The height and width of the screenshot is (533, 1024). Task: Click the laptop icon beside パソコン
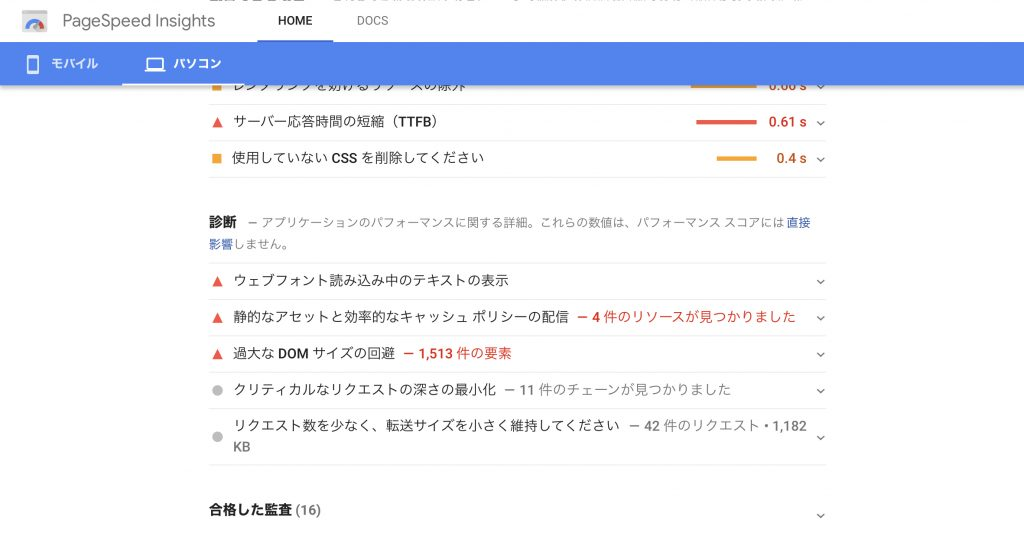pos(155,64)
